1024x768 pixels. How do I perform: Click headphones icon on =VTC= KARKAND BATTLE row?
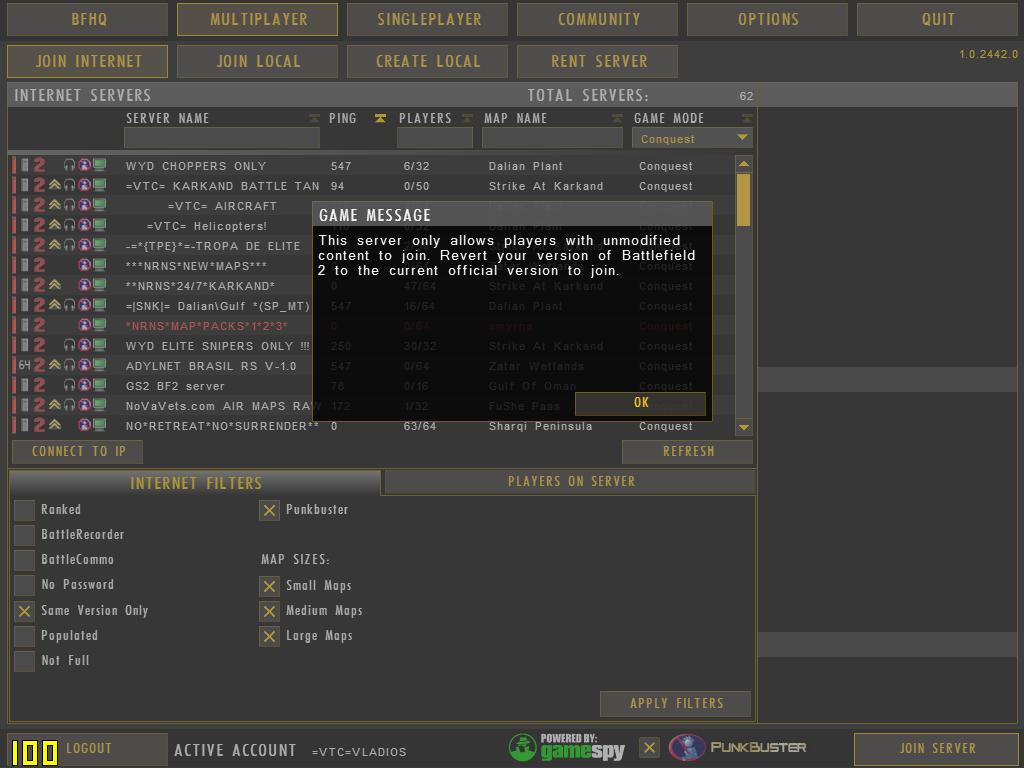coord(69,185)
